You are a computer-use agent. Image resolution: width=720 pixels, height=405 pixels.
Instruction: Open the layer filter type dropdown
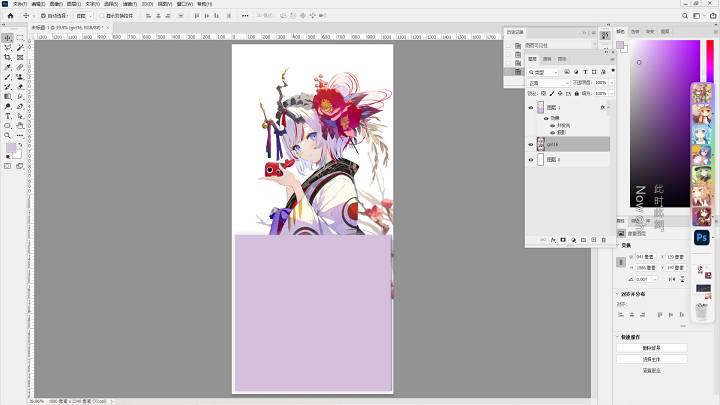(x=542, y=72)
